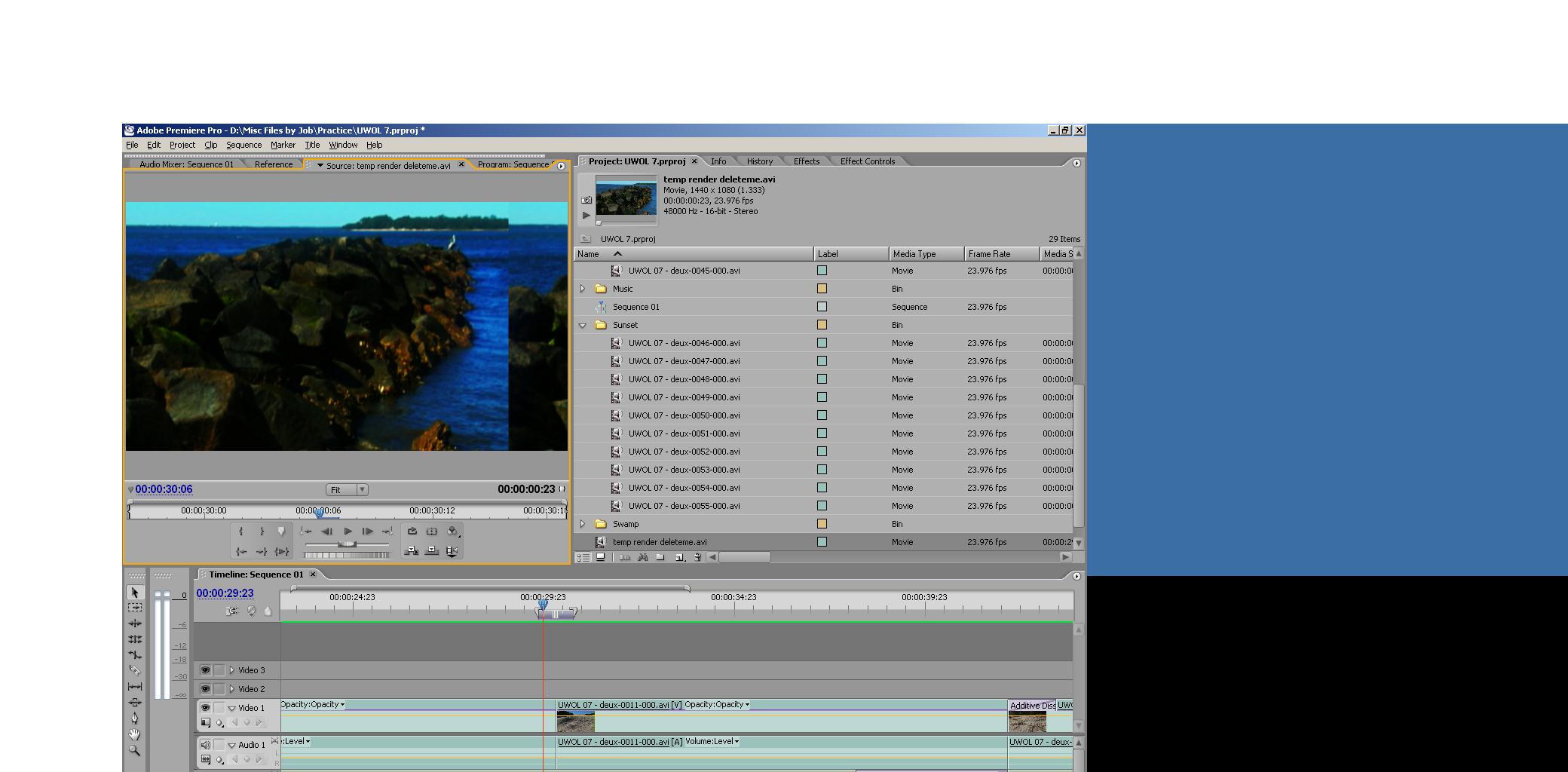Choose the Pen tool
The image size is (1568, 772).
click(135, 718)
